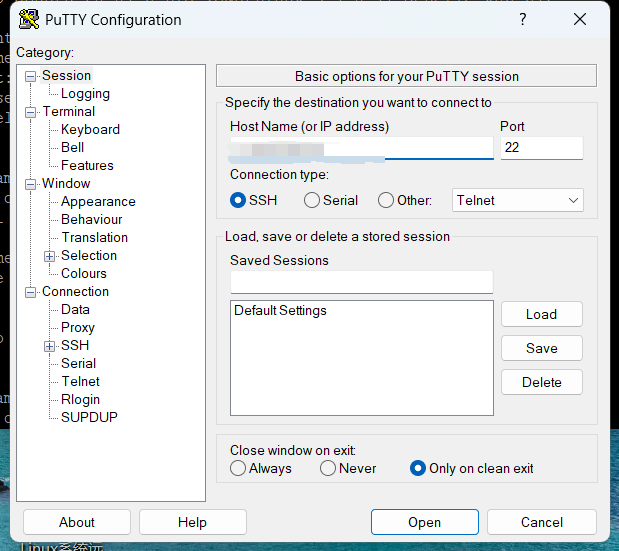
Task: Choose Always for close window on exit
Action: click(238, 469)
